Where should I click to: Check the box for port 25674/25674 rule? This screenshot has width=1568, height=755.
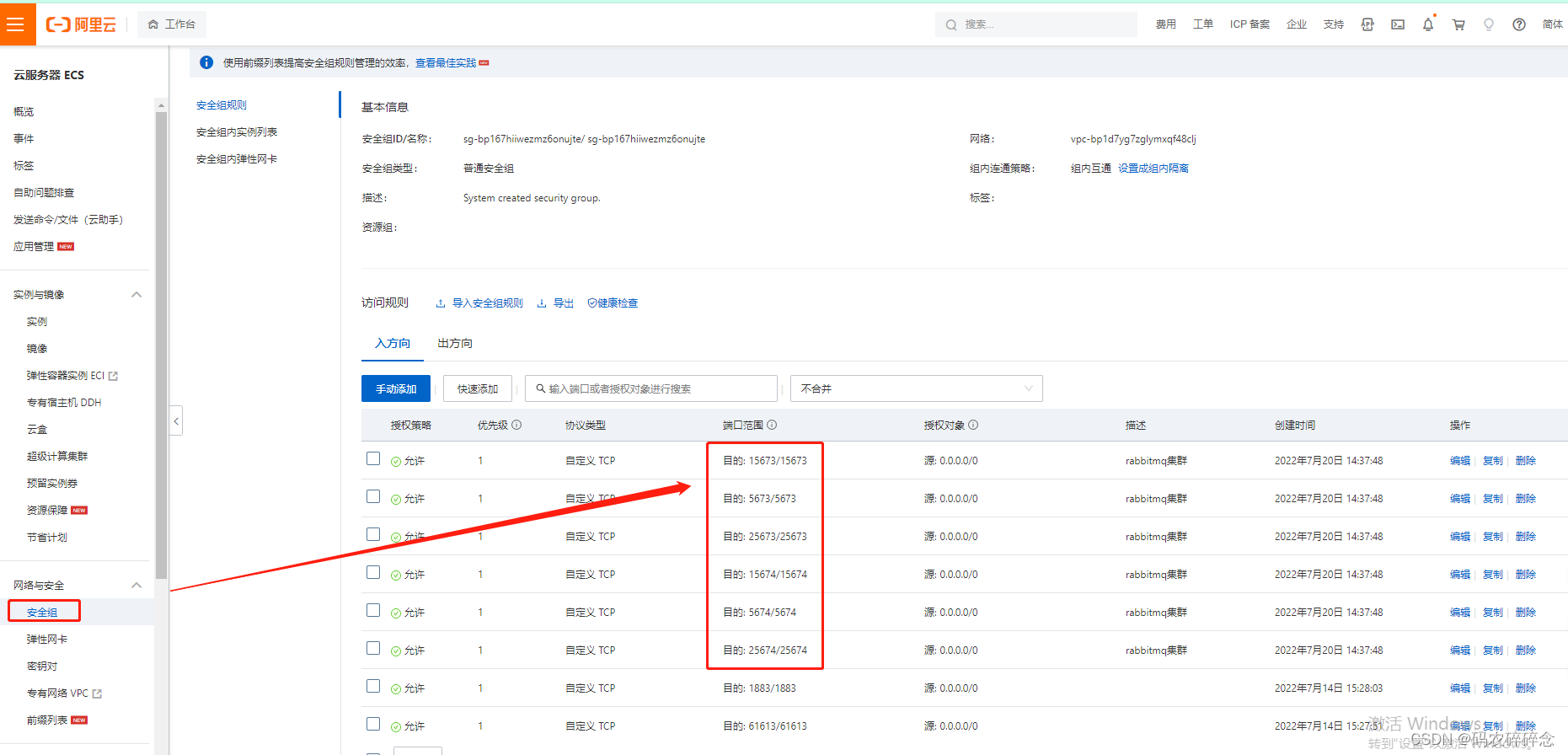tap(373, 648)
